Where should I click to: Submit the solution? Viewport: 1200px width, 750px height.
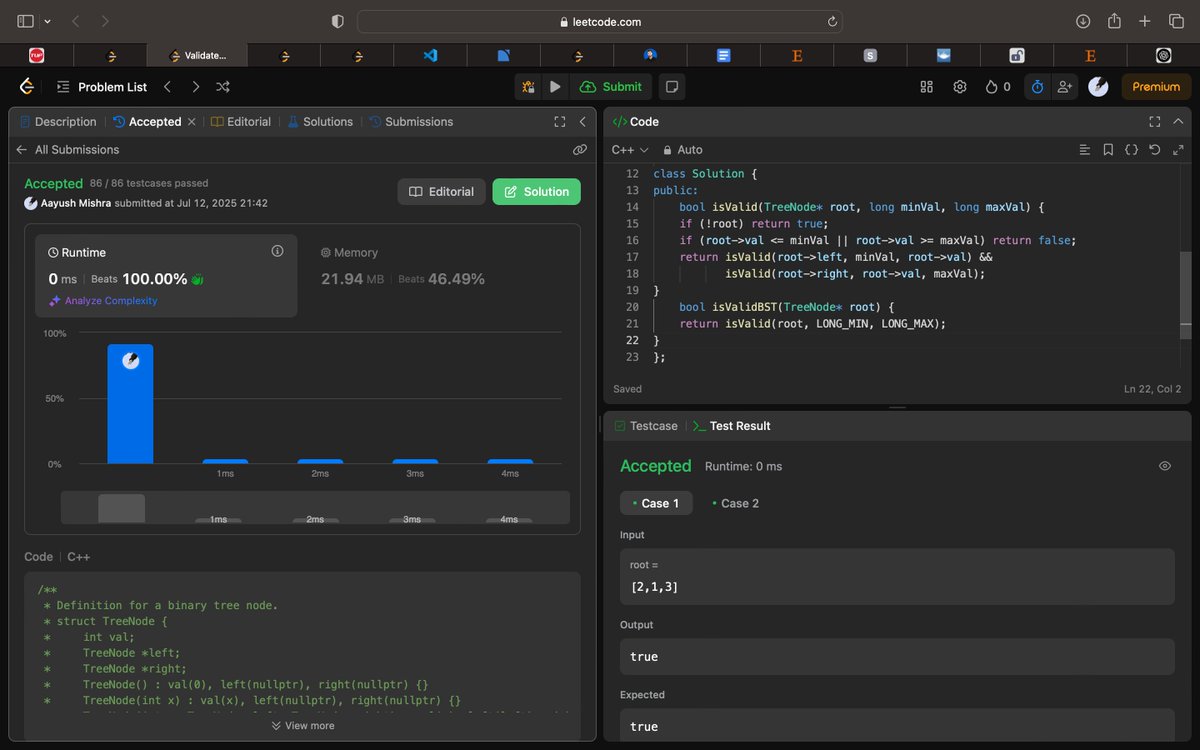point(611,87)
